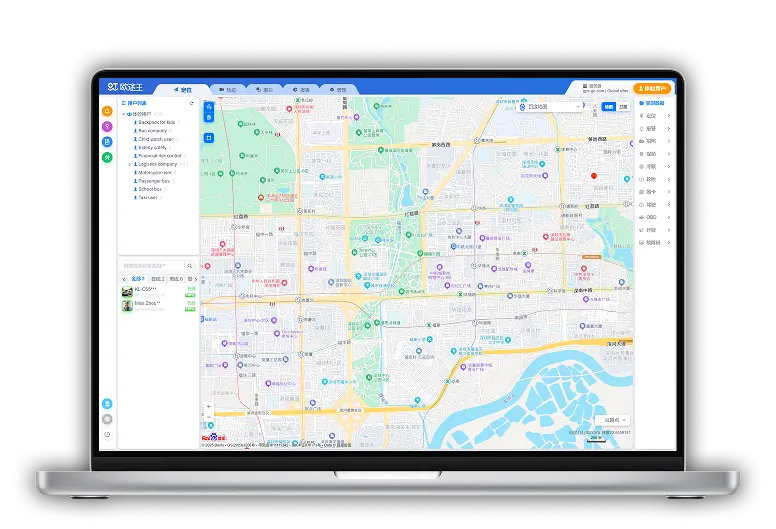Show more device tabs with the right arrow
This screenshot has height=529, width=776.
point(195,279)
